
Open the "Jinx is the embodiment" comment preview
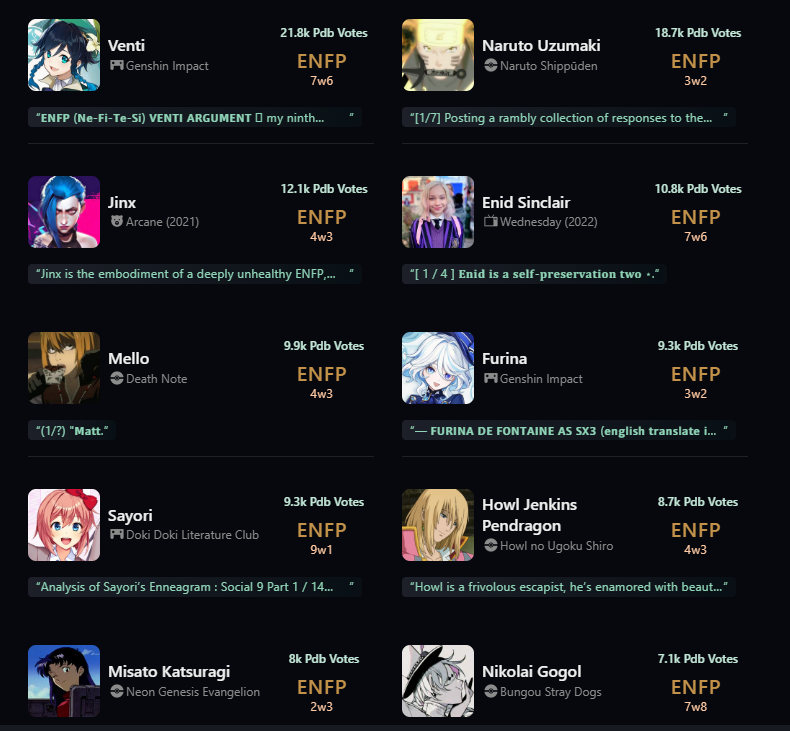coord(195,274)
